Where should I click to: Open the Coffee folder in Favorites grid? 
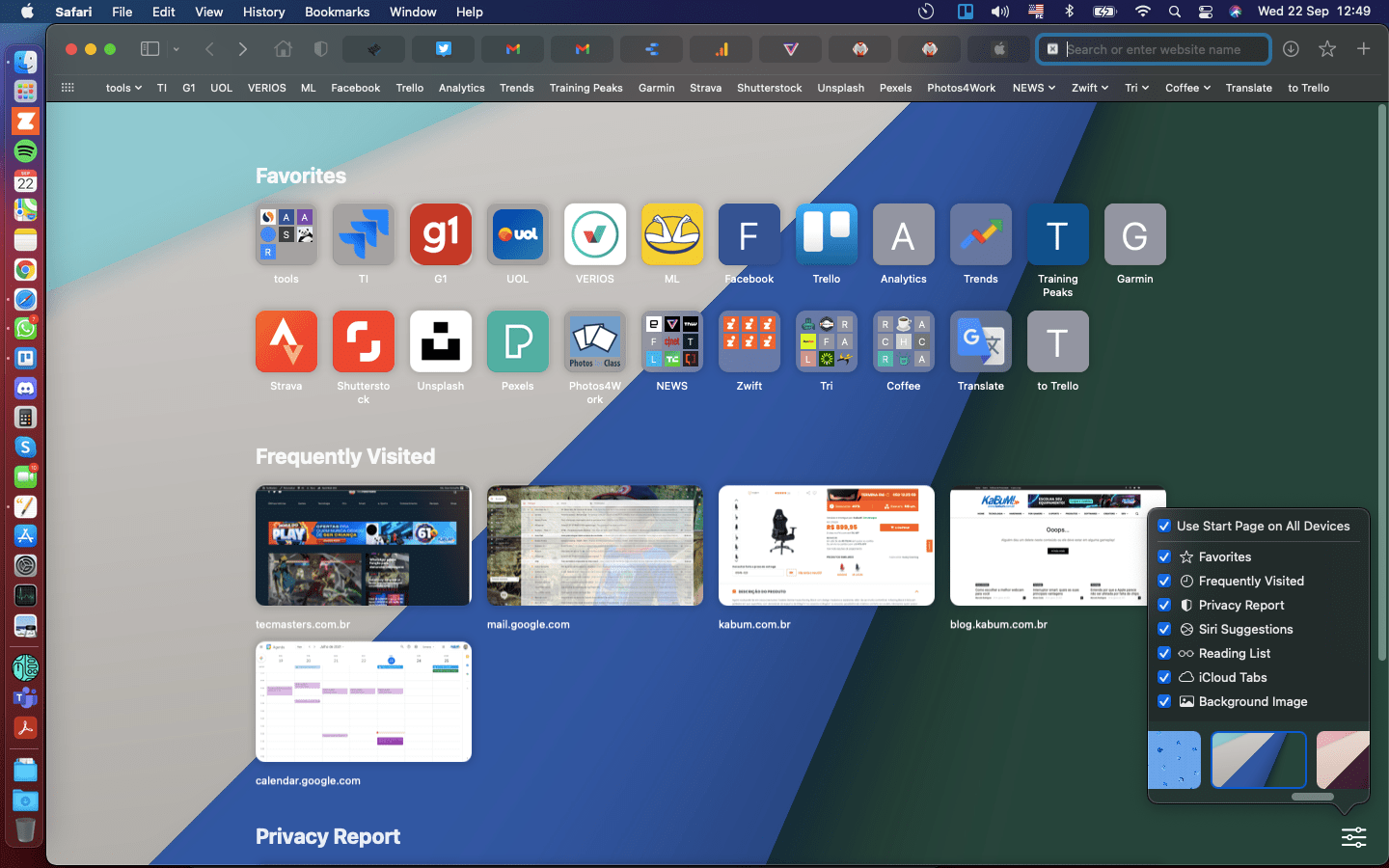pyautogui.click(x=904, y=341)
